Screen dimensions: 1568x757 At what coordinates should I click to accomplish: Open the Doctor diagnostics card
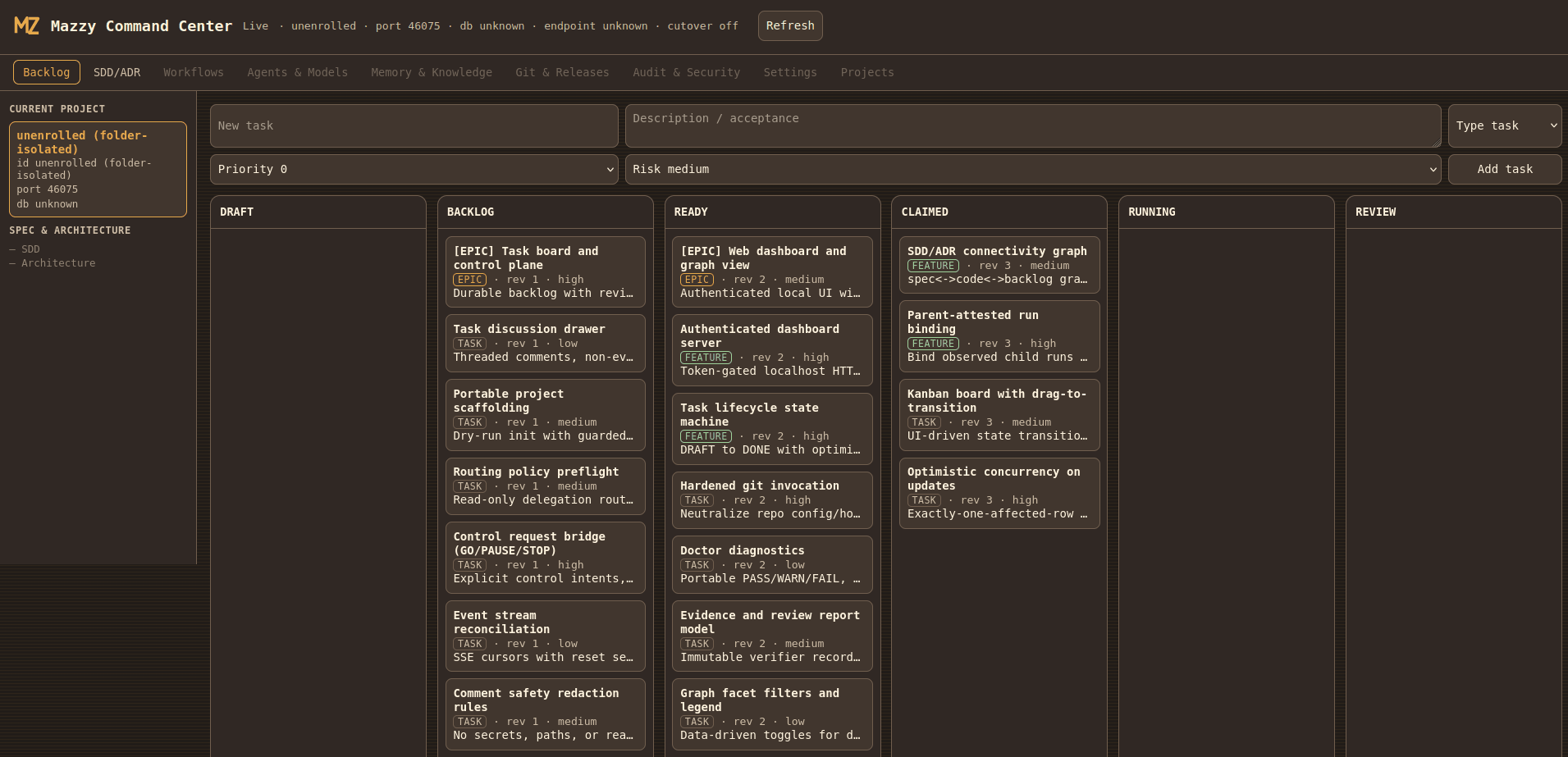point(772,564)
